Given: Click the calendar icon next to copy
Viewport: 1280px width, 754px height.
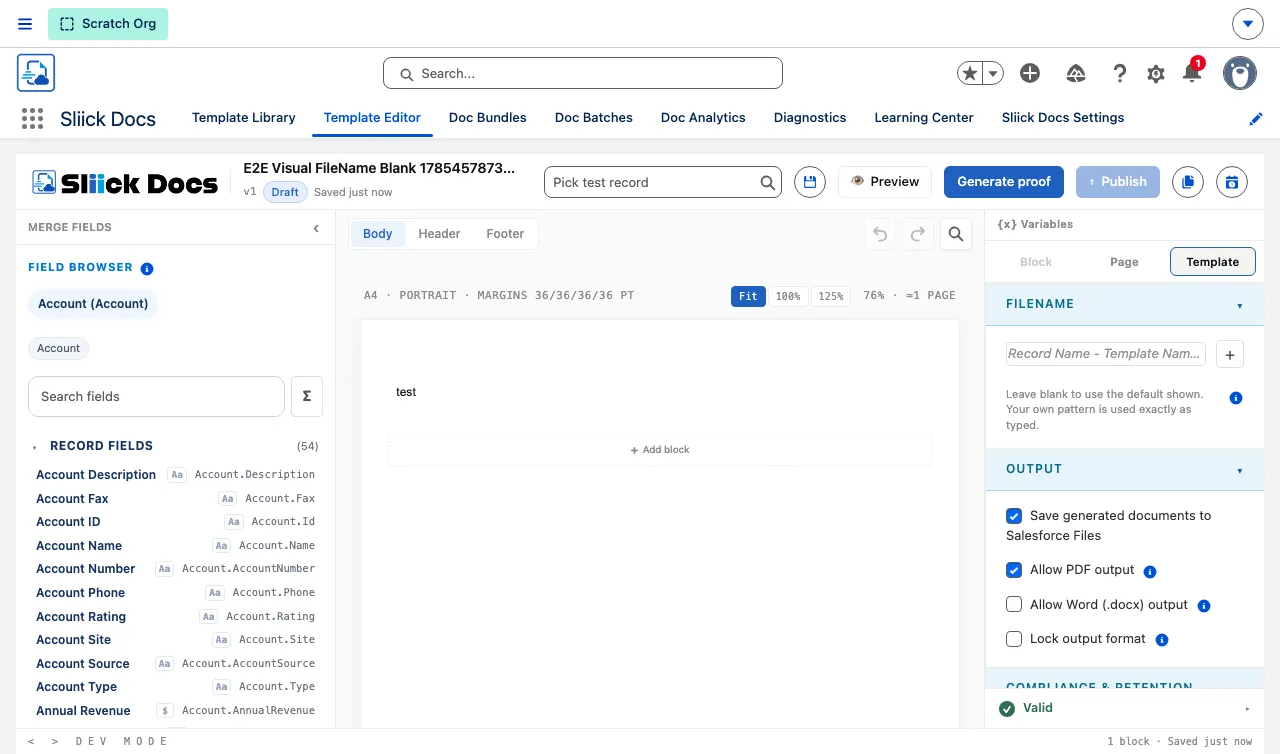Looking at the screenshot, I should pyautogui.click(x=1232, y=182).
